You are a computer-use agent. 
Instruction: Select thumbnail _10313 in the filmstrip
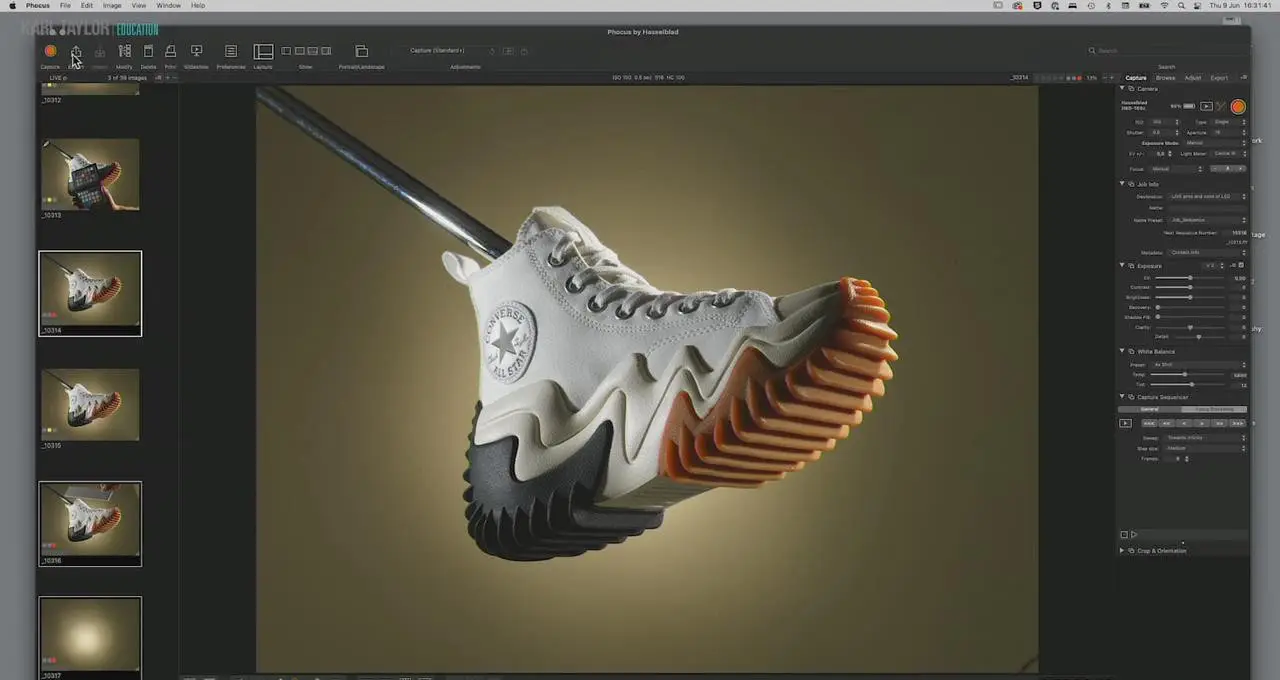coord(90,175)
